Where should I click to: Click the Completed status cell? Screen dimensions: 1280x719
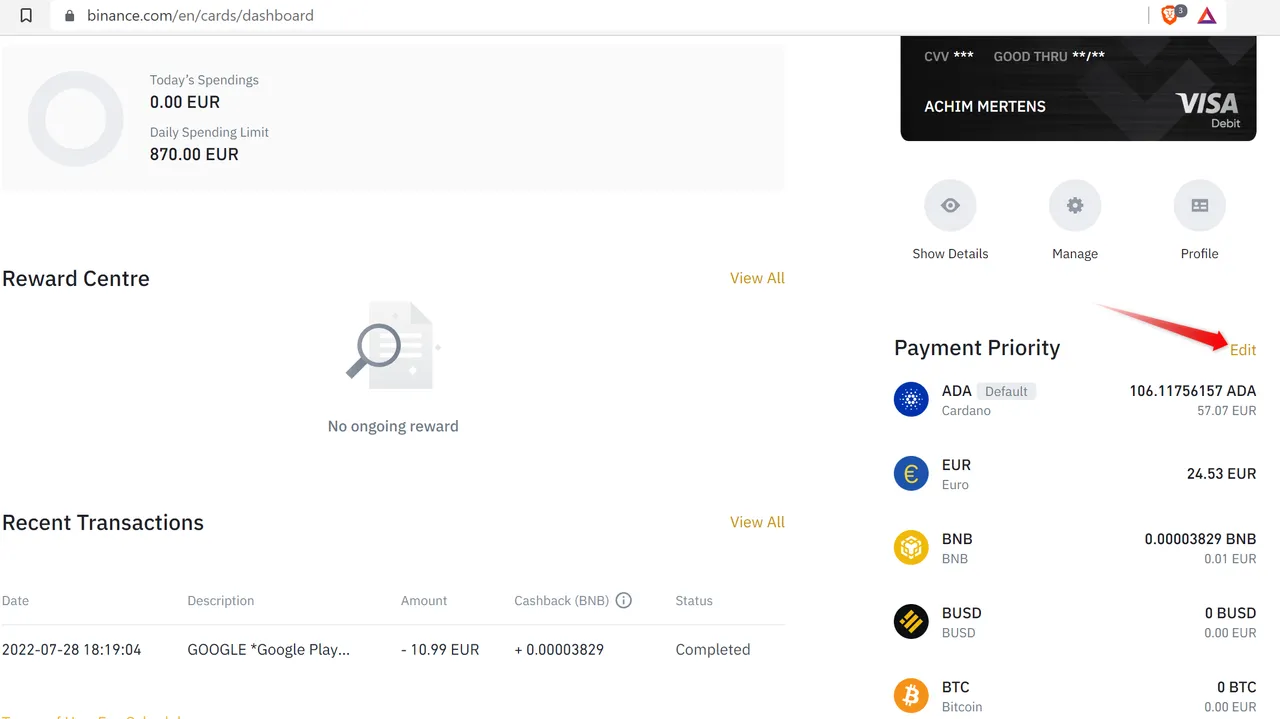713,650
